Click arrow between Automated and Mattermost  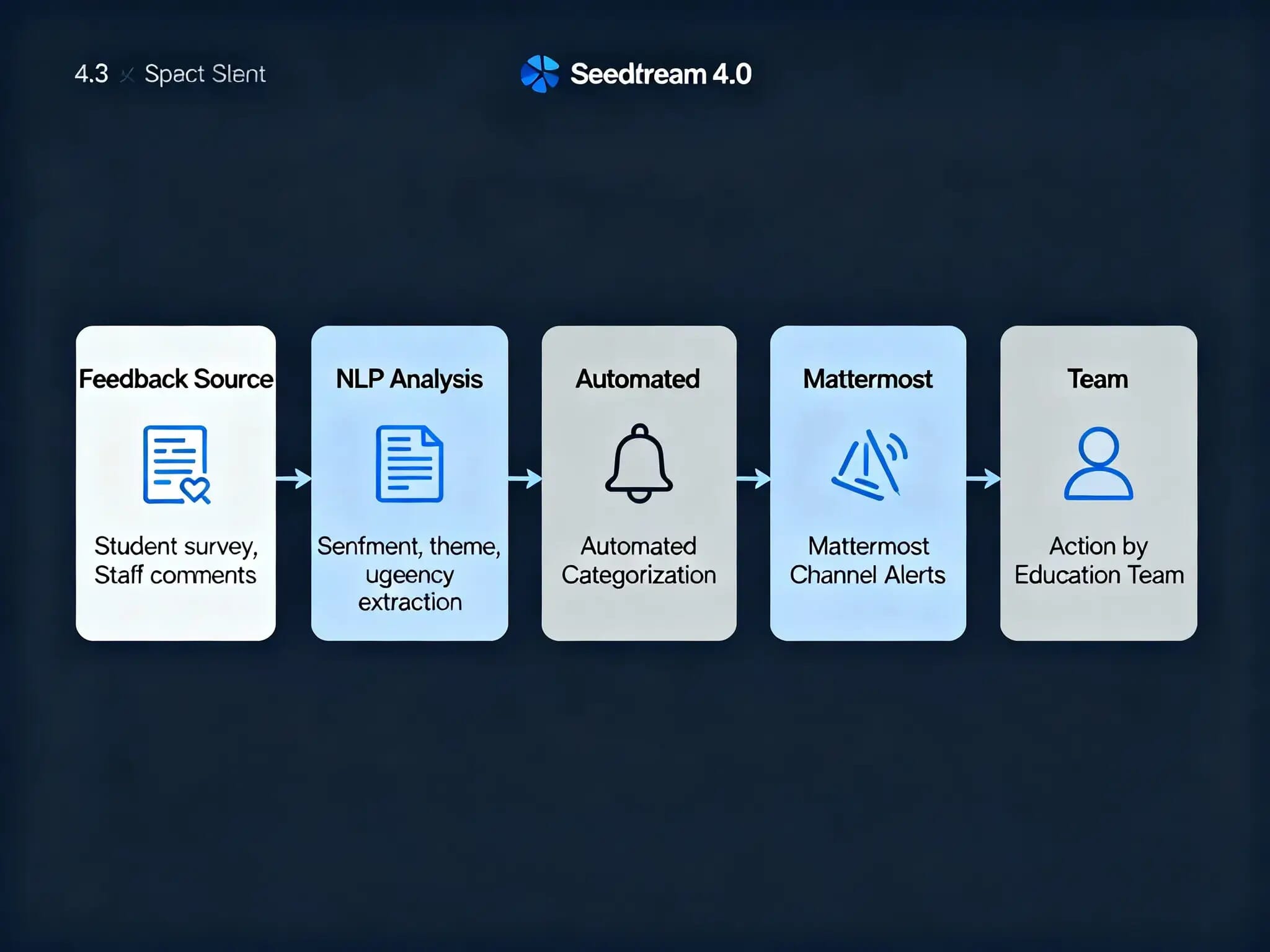pyautogui.click(x=753, y=478)
